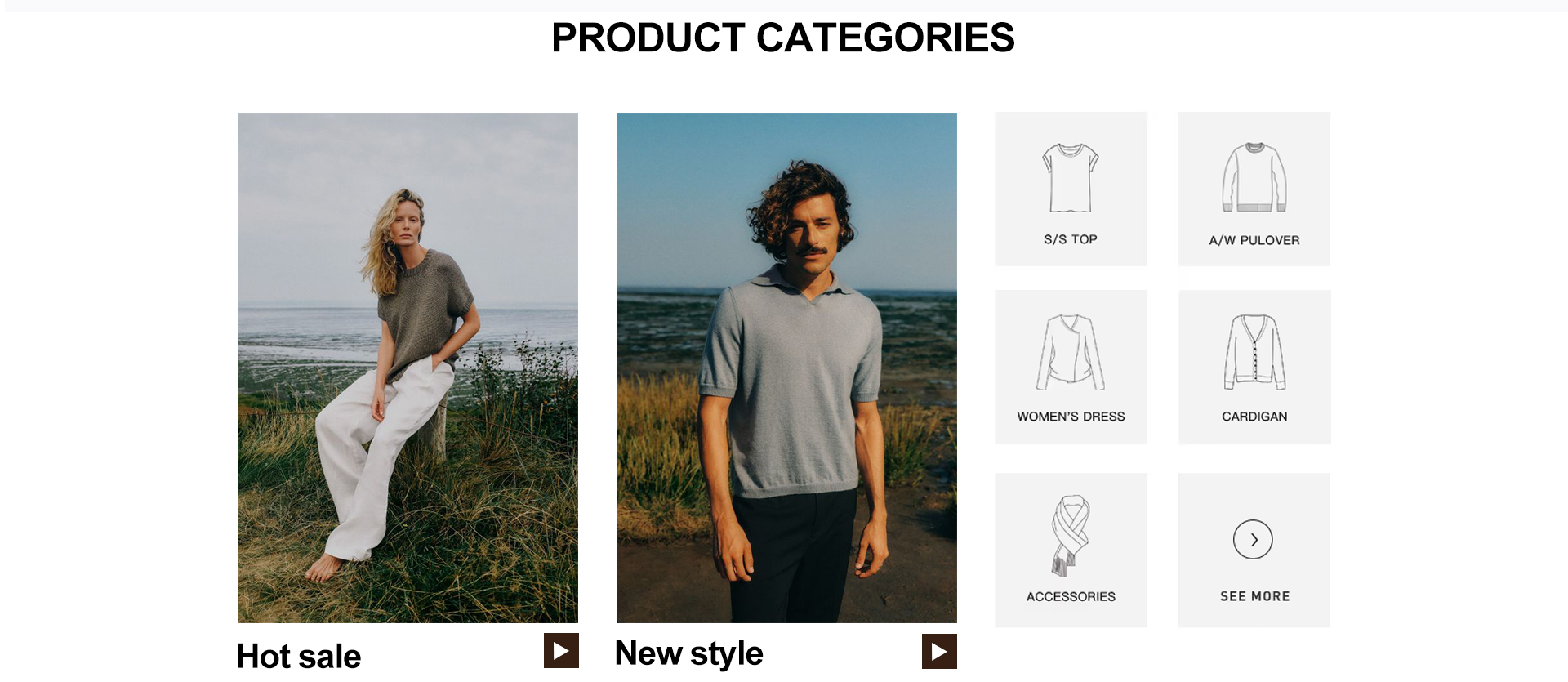This screenshot has height=682, width=1568.
Task: Open the Cardigan category icon
Action: coord(1254,352)
